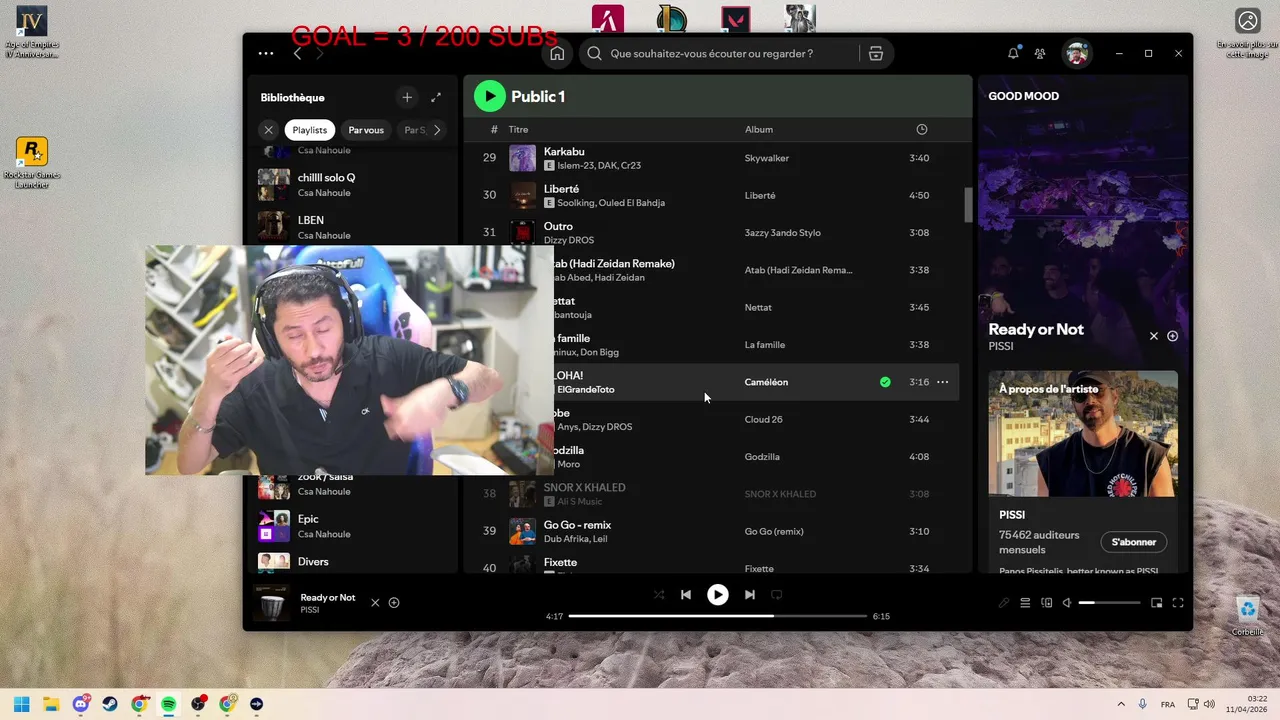The image size is (1280, 720).
Task: Sort by the # column header
Action: [494, 129]
